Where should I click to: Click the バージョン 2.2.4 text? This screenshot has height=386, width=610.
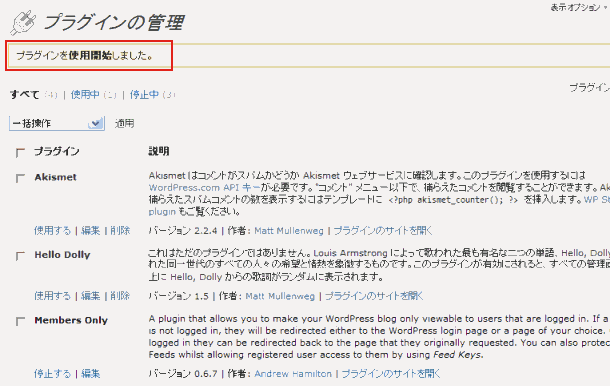183,231
